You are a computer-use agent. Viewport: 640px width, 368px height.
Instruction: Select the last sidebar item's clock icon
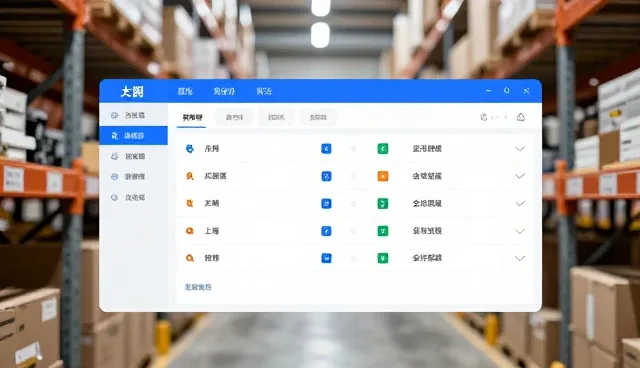115,197
